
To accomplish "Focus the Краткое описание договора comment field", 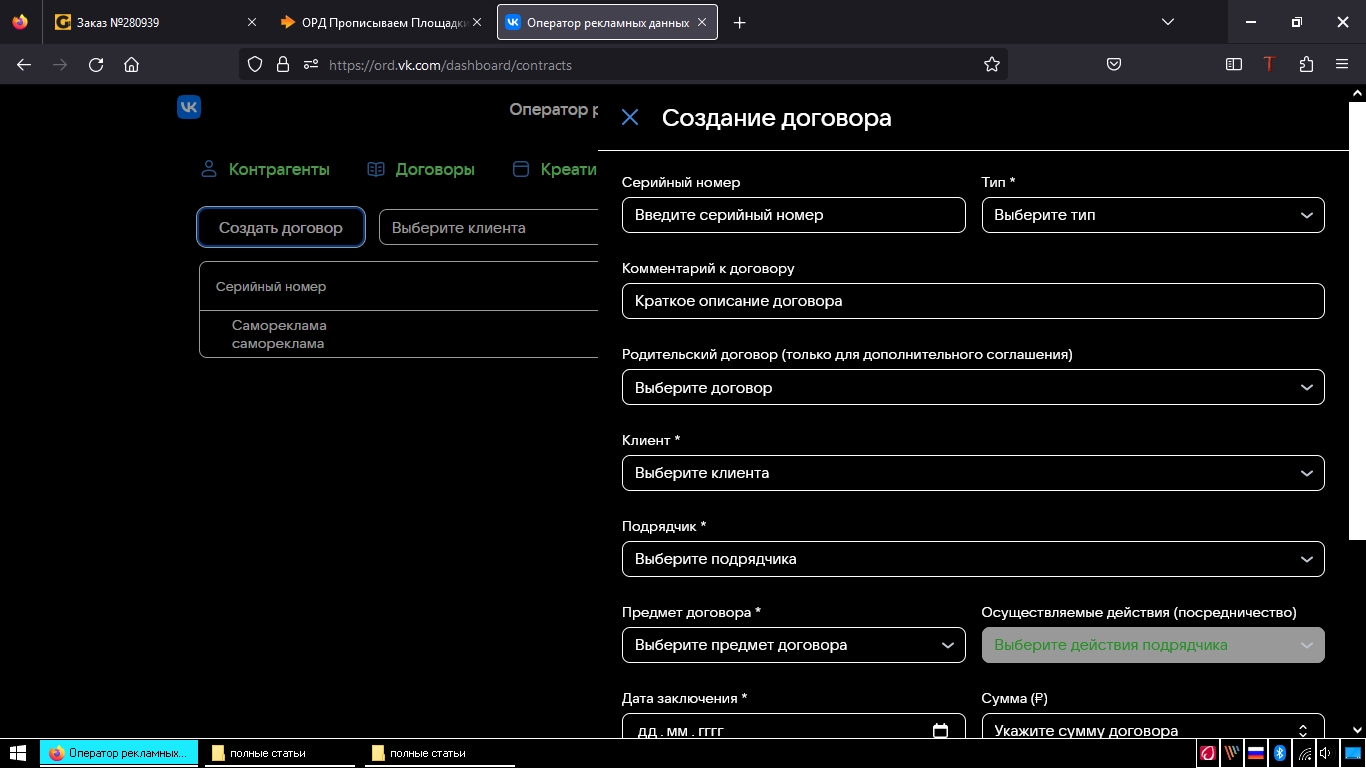I will (973, 301).
